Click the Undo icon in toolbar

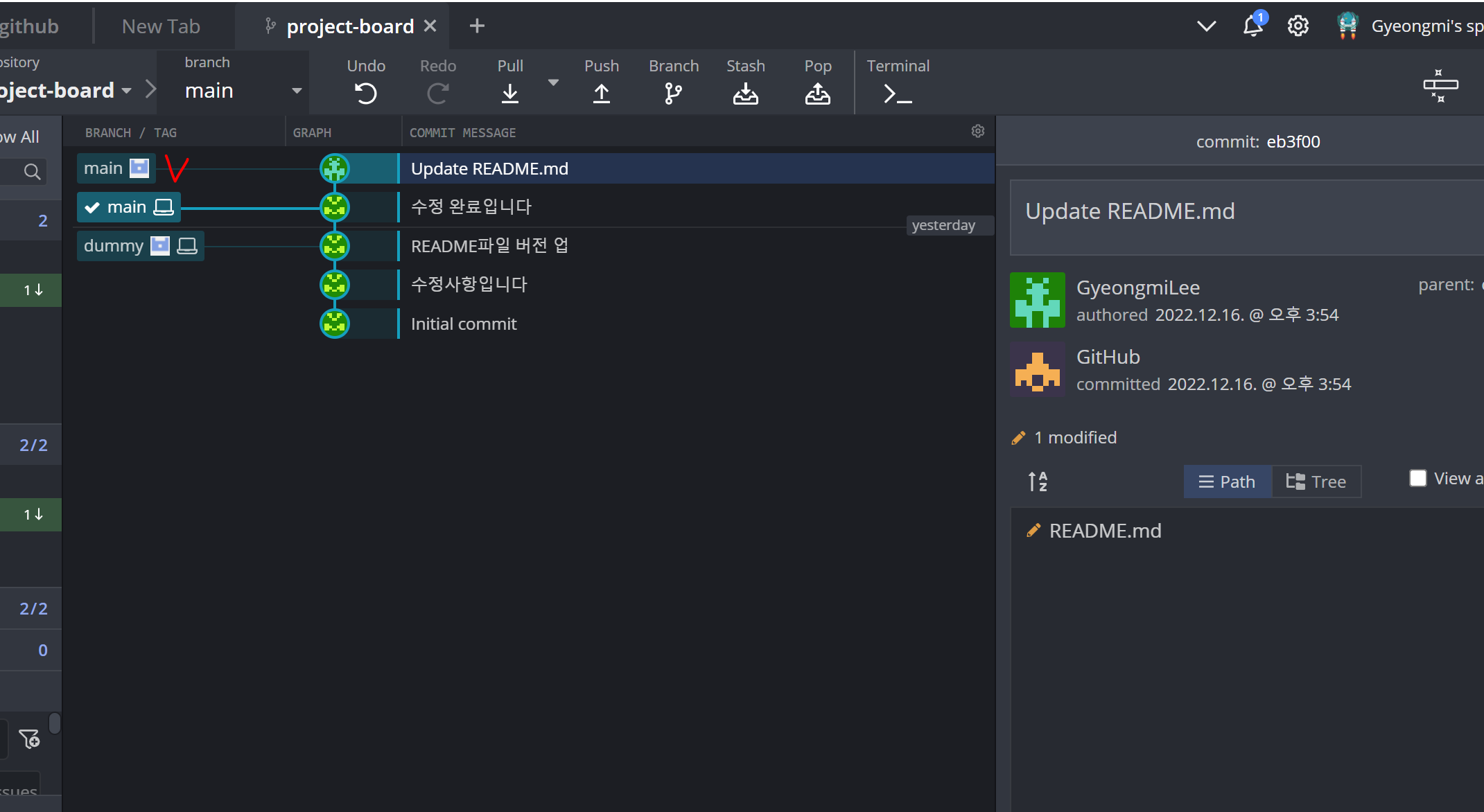point(366,93)
